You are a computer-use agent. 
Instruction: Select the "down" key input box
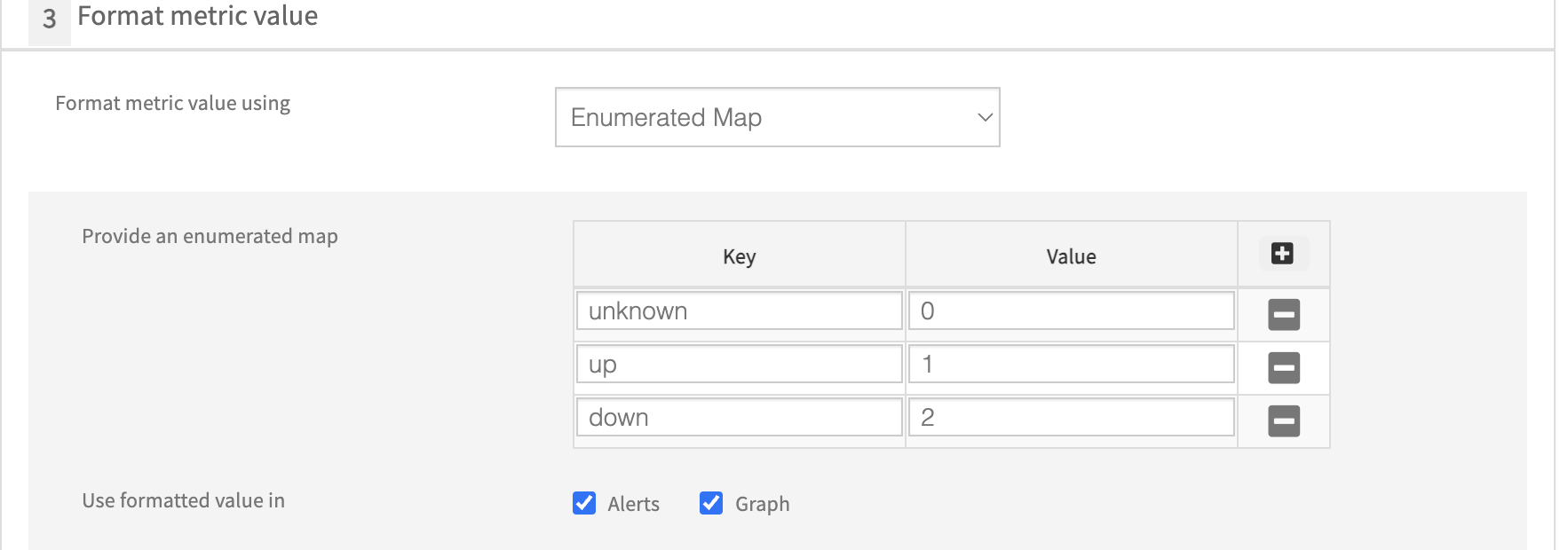739,418
